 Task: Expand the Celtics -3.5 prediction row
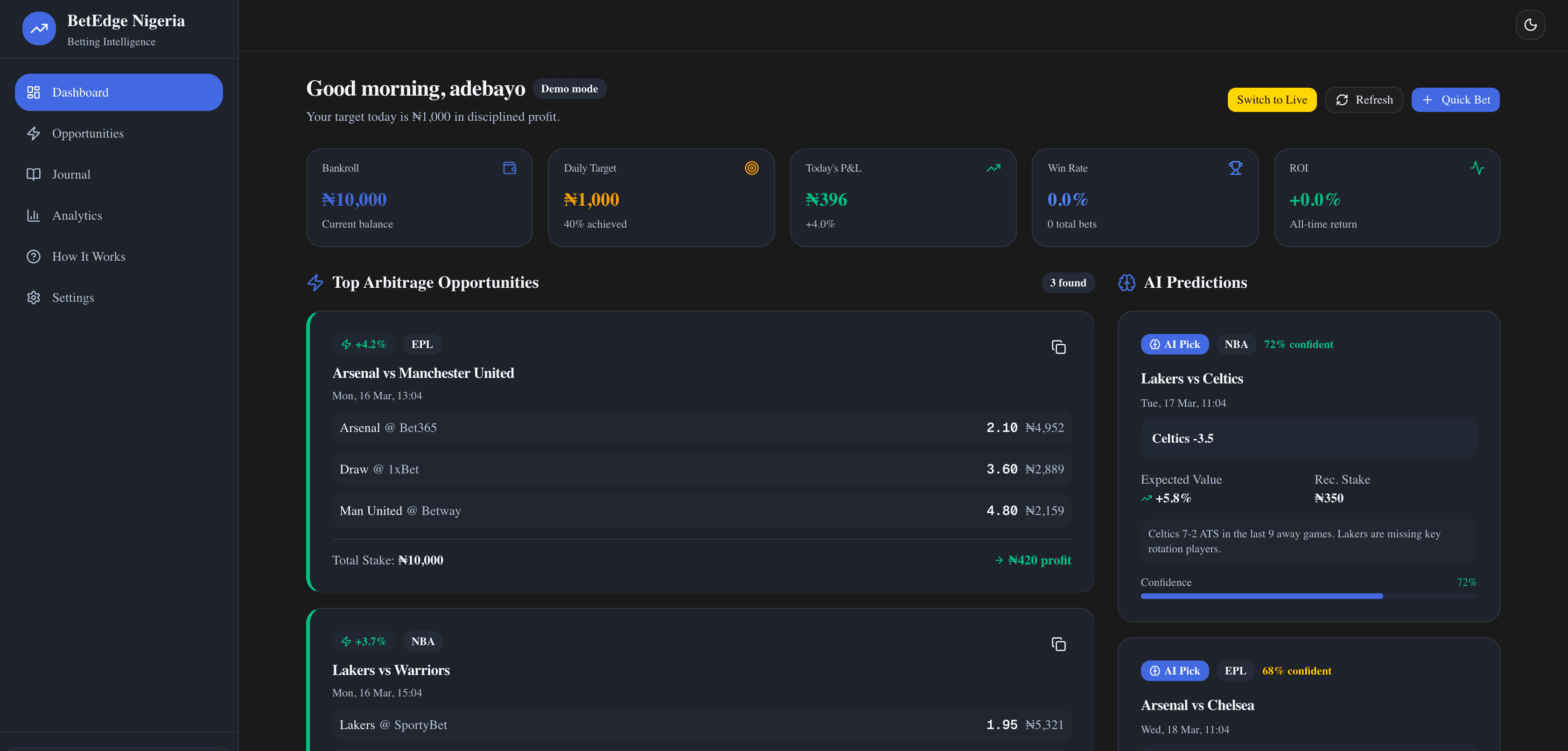pos(1309,438)
